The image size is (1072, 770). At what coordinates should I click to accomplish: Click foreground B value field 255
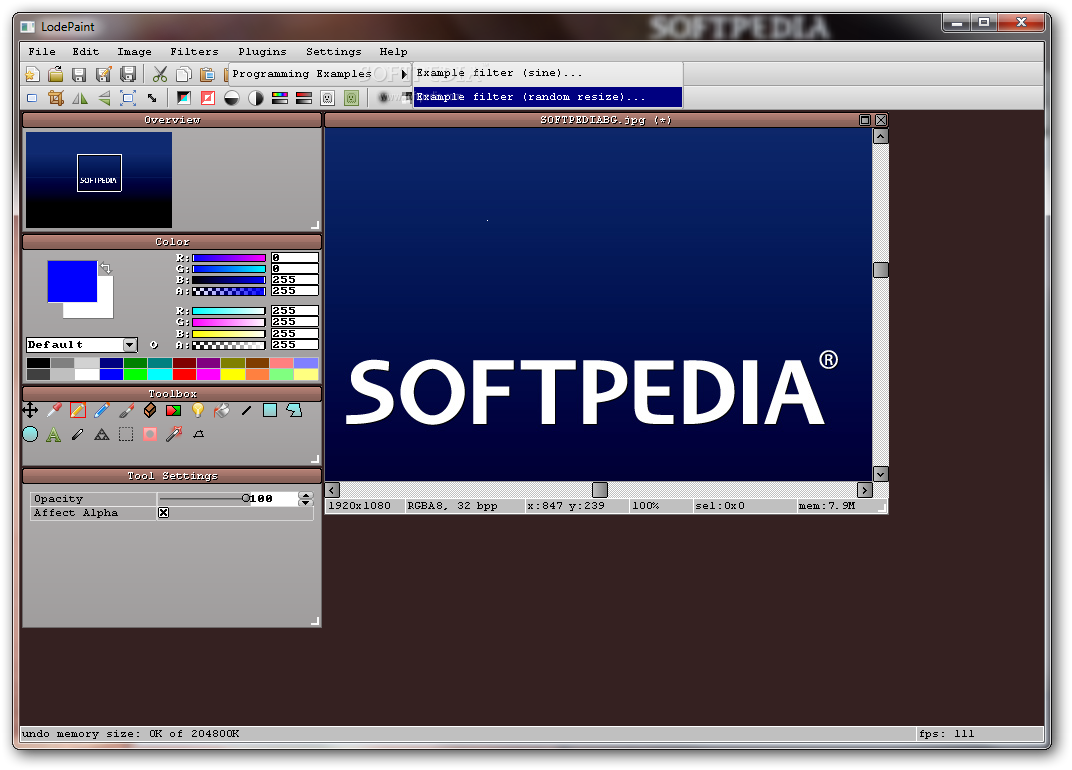pos(295,280)
